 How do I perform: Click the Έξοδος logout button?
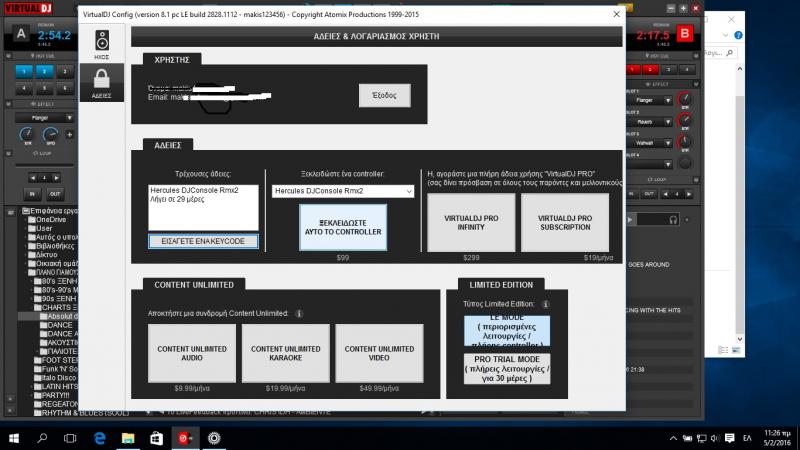click(384, 95)
